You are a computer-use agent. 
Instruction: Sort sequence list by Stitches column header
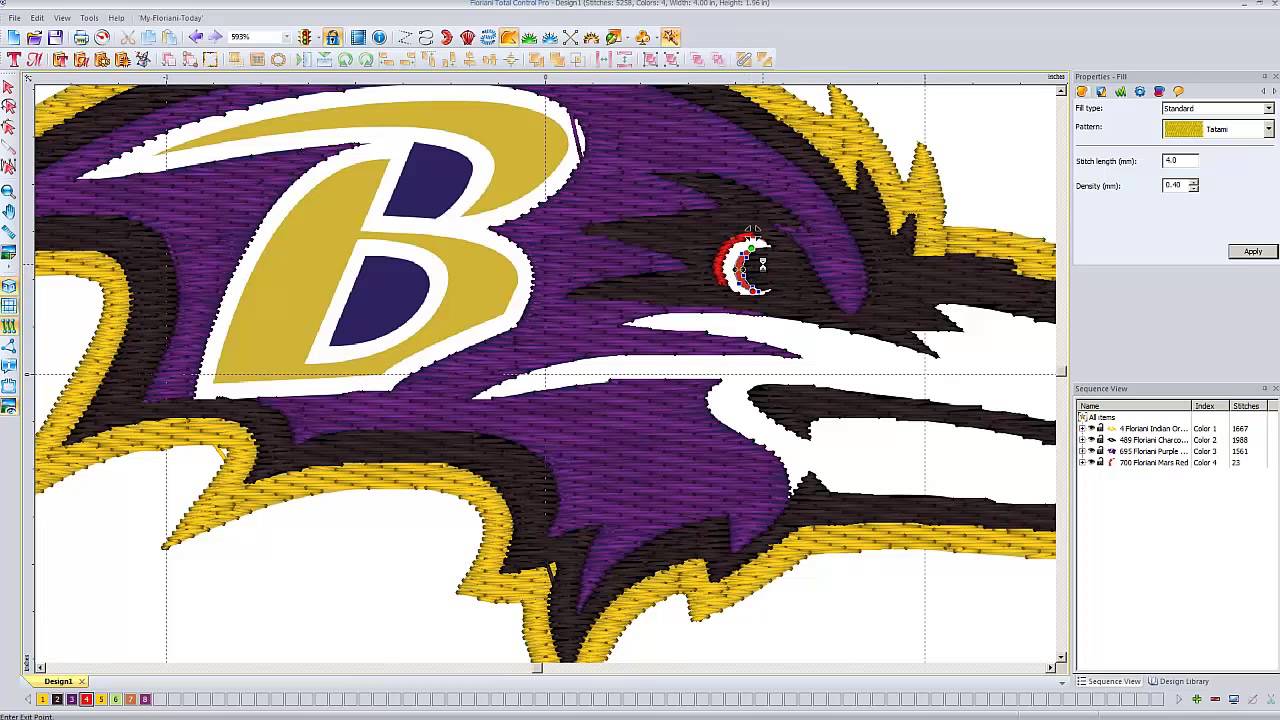pos(1247,406)
